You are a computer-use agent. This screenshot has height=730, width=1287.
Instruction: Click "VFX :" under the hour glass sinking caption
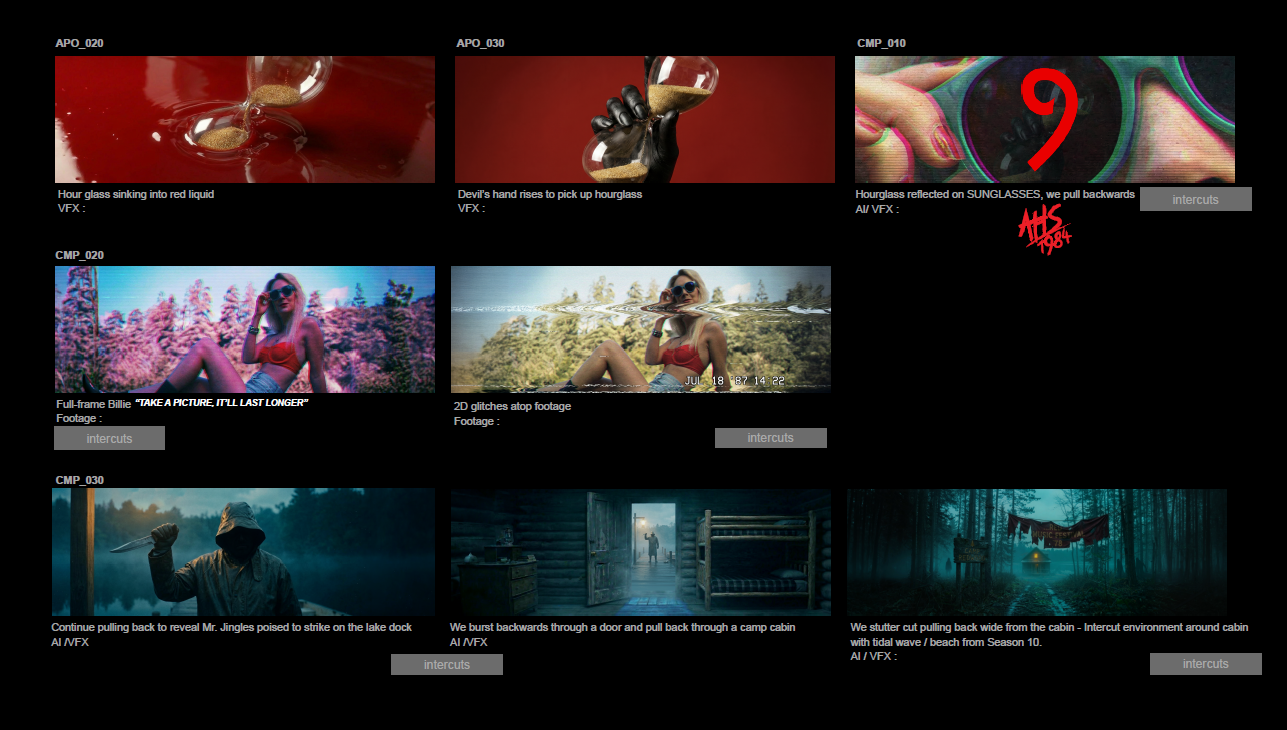(x=72, y=208)
